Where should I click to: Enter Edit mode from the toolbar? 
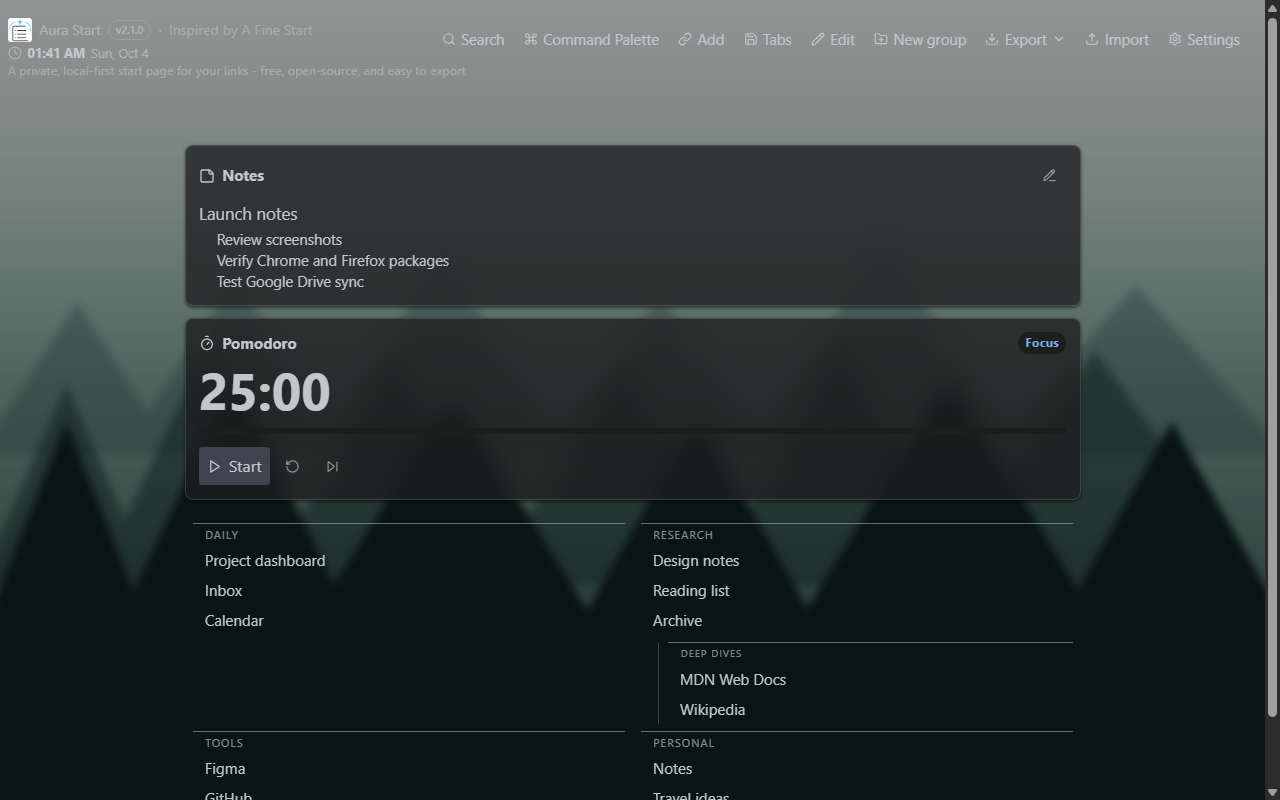(x=833, y=40)
